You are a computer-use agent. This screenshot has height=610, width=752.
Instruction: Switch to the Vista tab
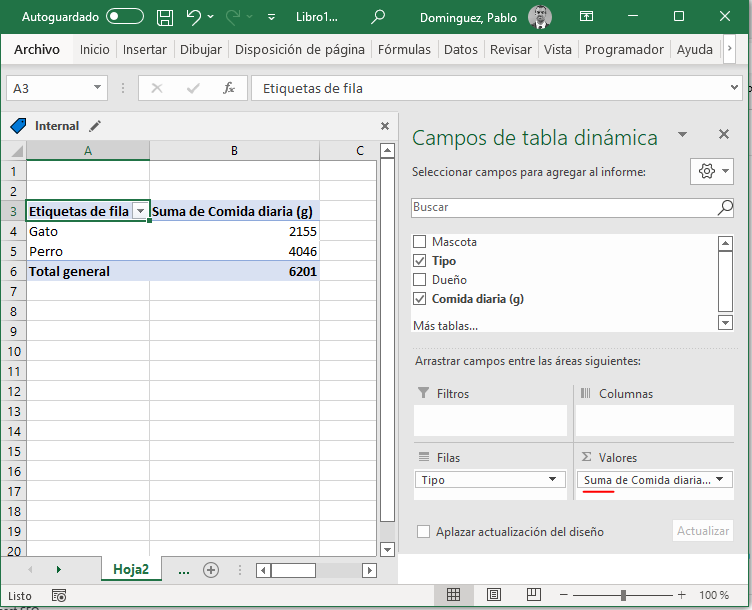(x=558, y=49)
